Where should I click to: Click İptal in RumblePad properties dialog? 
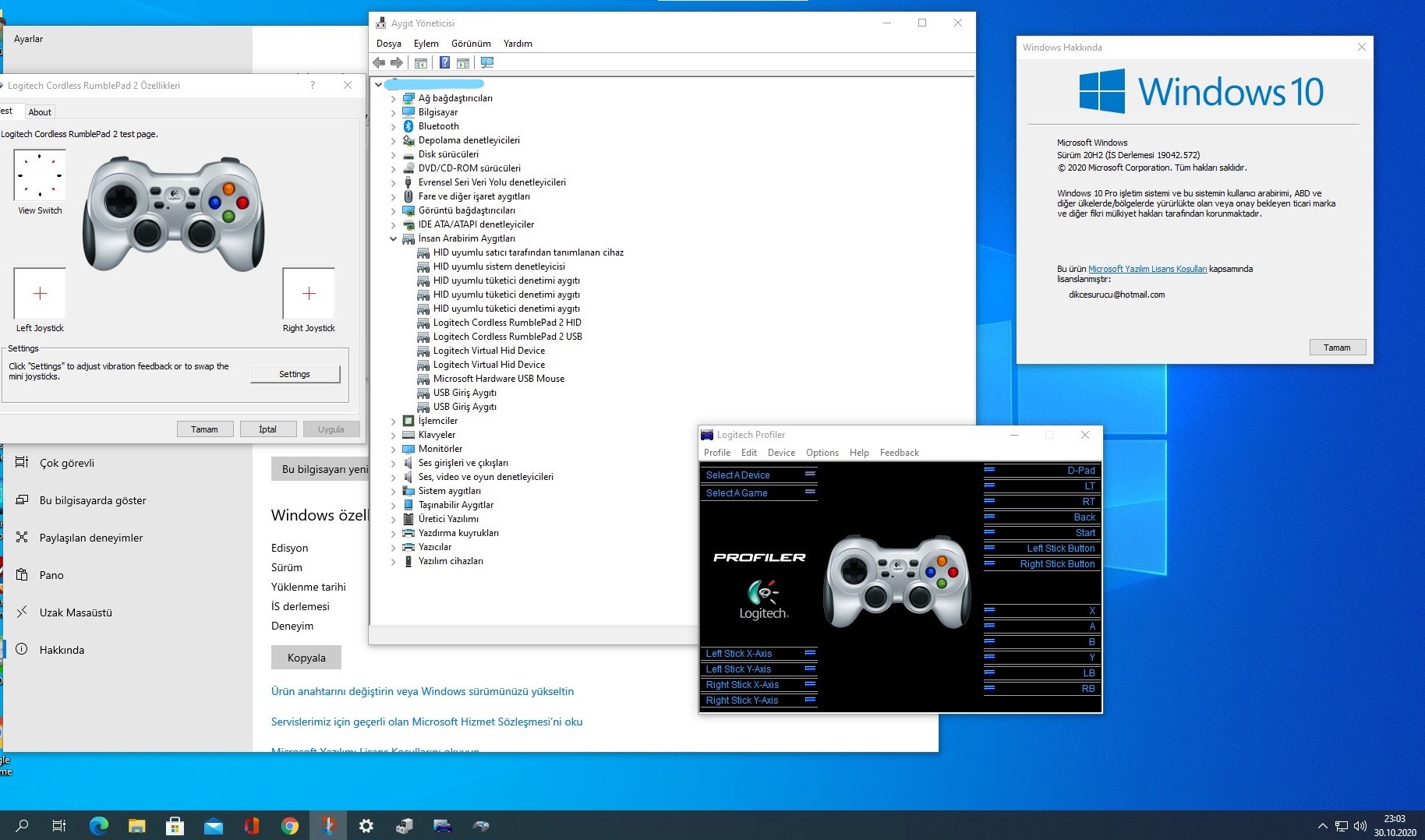click(267, 429)
